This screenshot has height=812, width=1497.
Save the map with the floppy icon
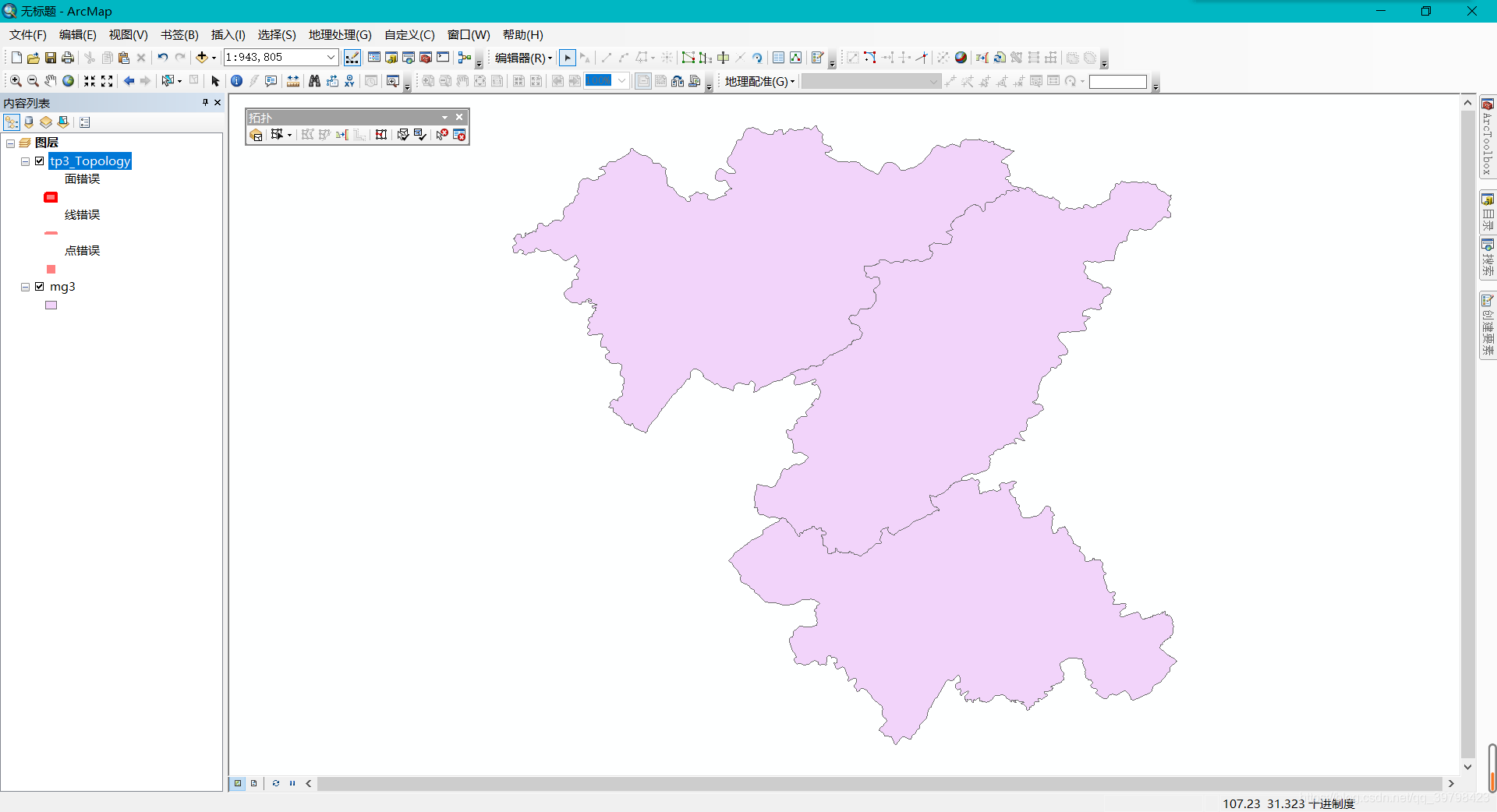tap(51, 58)
